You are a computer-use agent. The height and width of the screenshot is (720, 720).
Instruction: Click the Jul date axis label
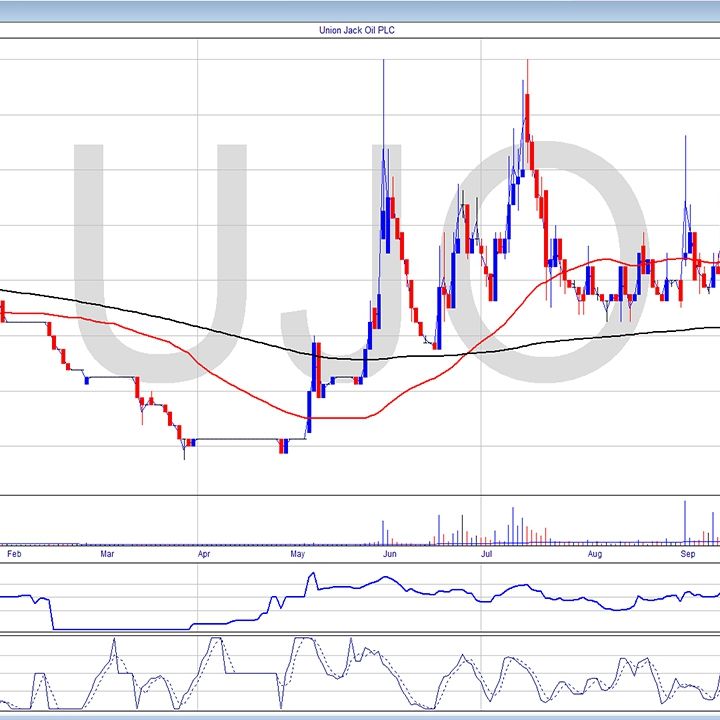click(x=487, y=552)
